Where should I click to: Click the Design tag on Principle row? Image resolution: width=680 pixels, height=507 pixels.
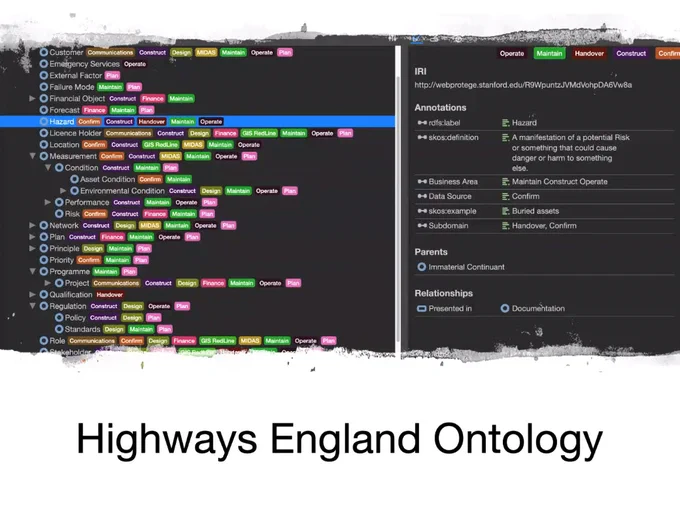(93, 249)
